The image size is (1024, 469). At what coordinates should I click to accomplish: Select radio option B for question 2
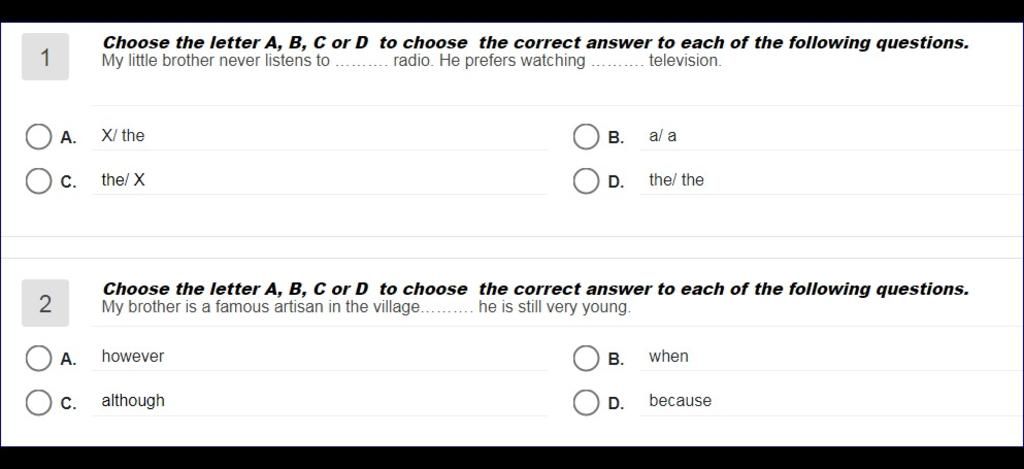coord(586,359)
